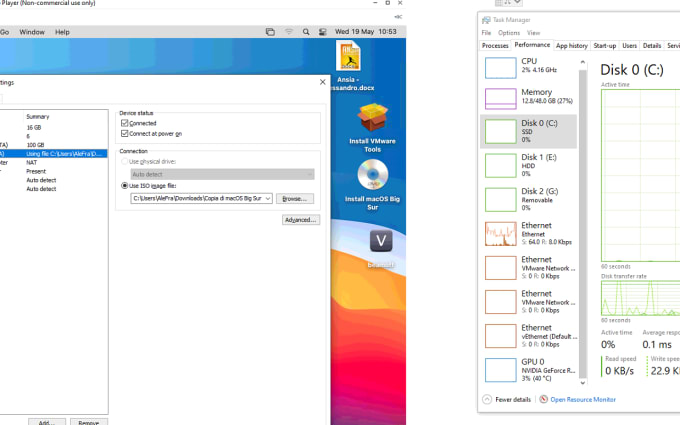The width and height of the screenshot is (680, 425).
Task: Select the Use ISO image file radio button
Action: [124, 186]
